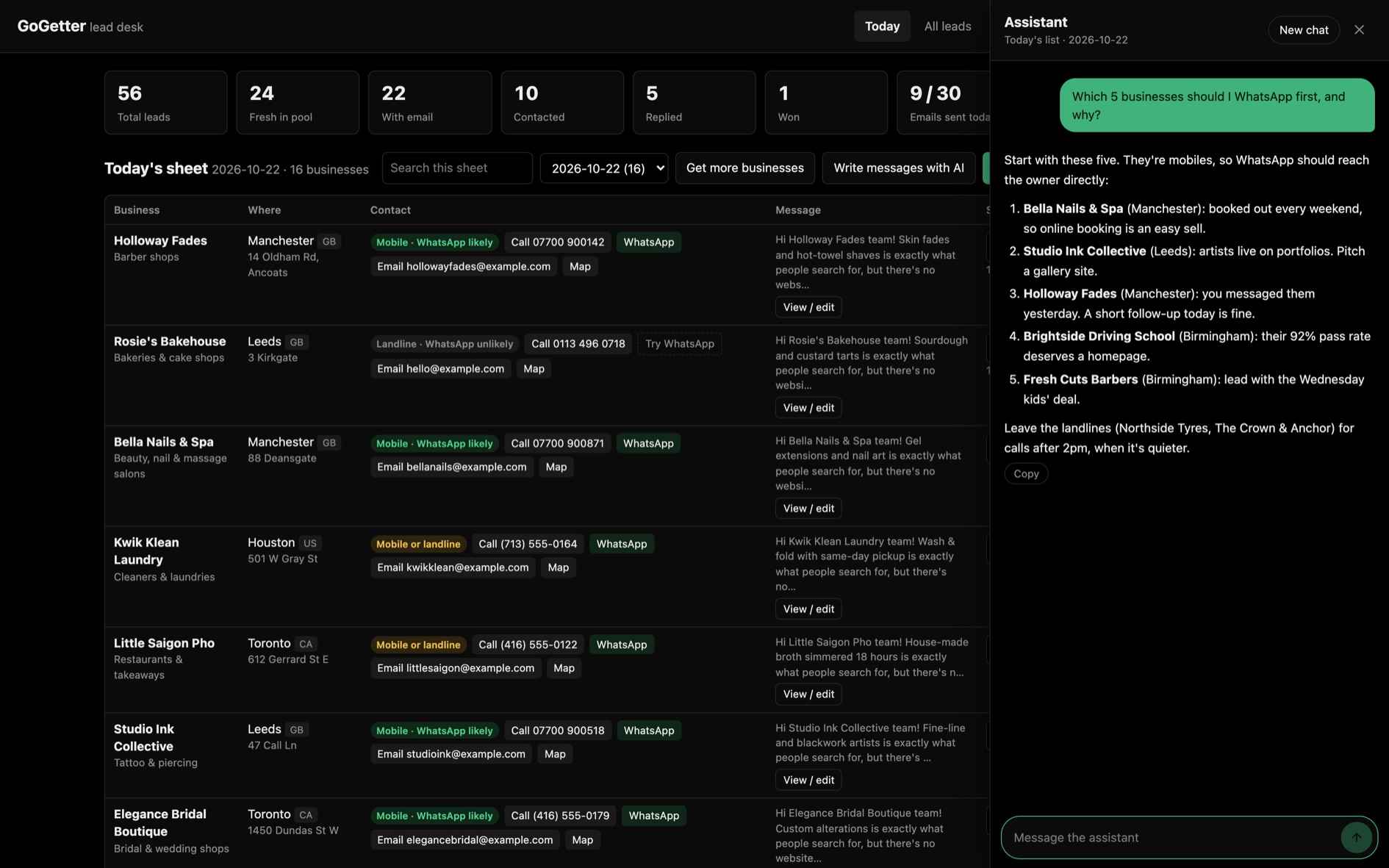View / edit Kwik Klean Laundry message

tap(808, 609)
